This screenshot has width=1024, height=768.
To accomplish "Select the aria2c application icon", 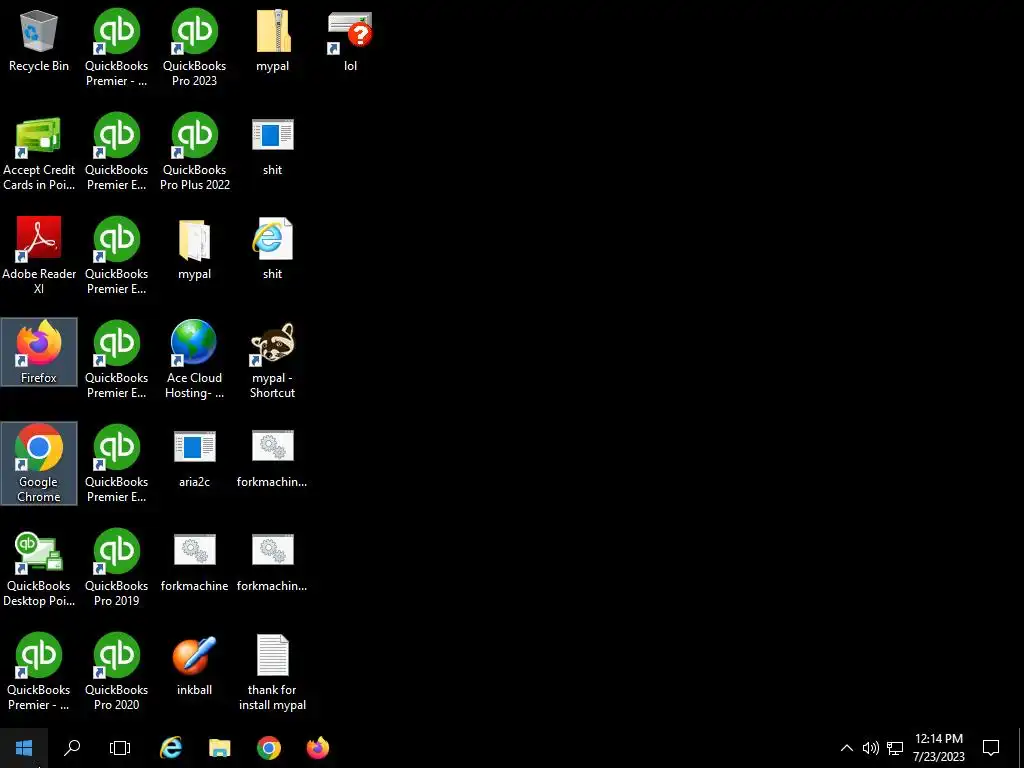I will 195,457.
